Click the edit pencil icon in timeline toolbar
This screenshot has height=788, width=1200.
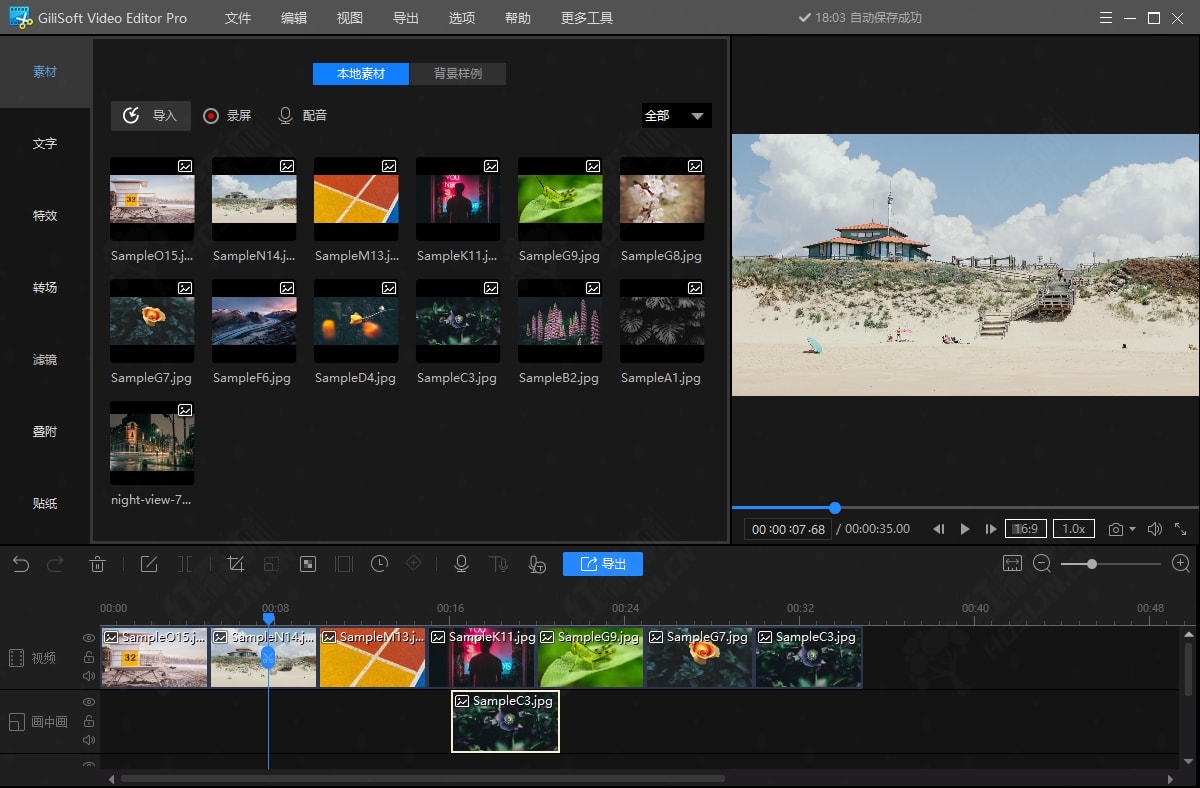pyautogui.click(x=149, y=565)
